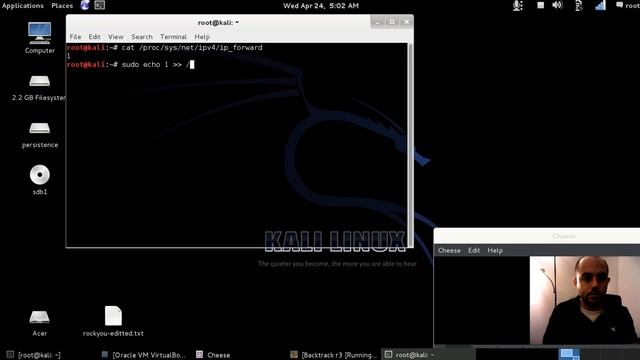Open the terminal View menu
The image size is (640, 360).
tap(116, 37)
